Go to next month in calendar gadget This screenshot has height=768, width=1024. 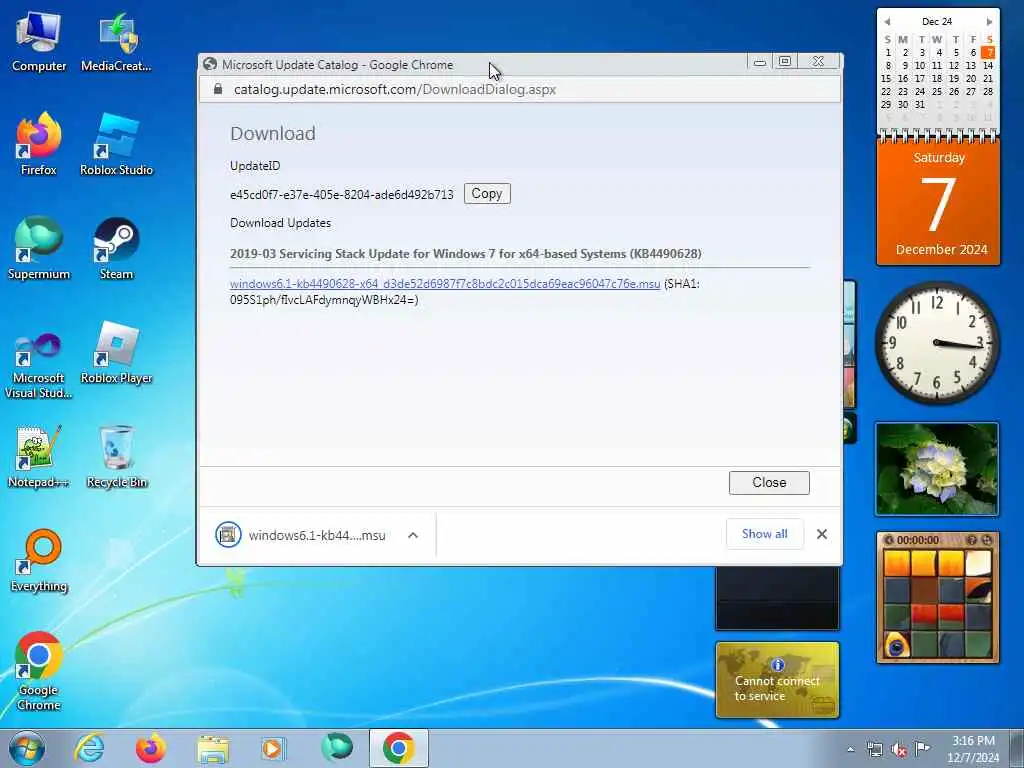(x=989, y=22)
